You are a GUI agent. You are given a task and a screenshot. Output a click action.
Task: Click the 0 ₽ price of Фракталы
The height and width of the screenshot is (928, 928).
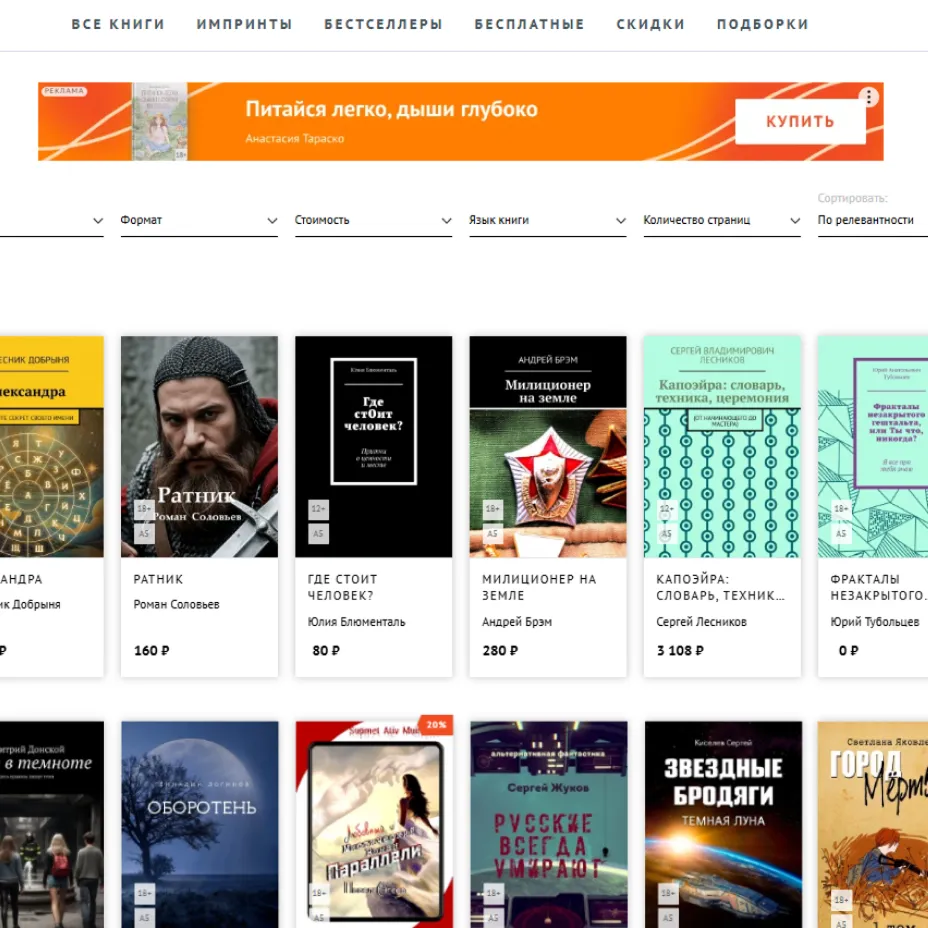pyautogui.click(x=848, y=650)
